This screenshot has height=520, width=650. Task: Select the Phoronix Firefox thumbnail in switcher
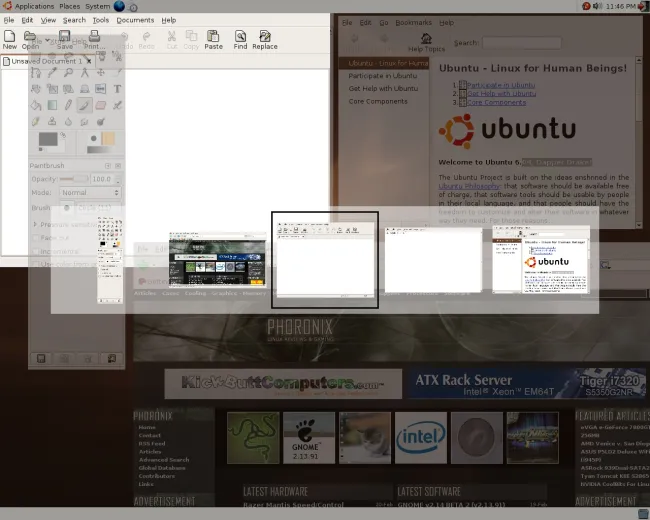point(218,260)
